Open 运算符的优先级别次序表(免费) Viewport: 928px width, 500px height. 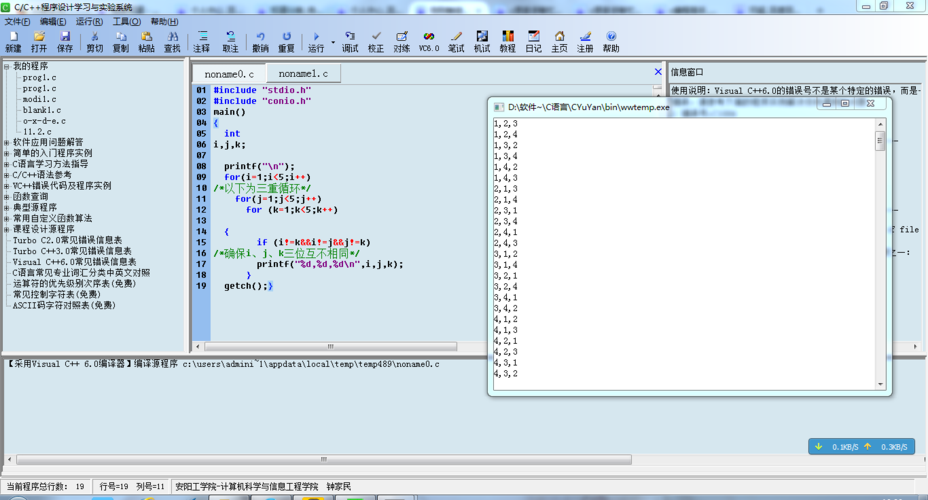tap(74, 283)
